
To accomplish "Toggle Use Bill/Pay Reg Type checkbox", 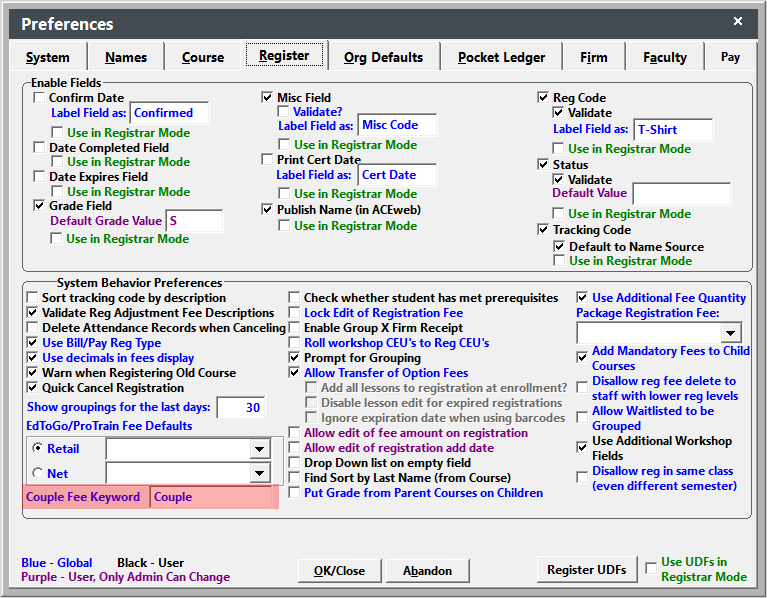I will (x=32, y=342).
